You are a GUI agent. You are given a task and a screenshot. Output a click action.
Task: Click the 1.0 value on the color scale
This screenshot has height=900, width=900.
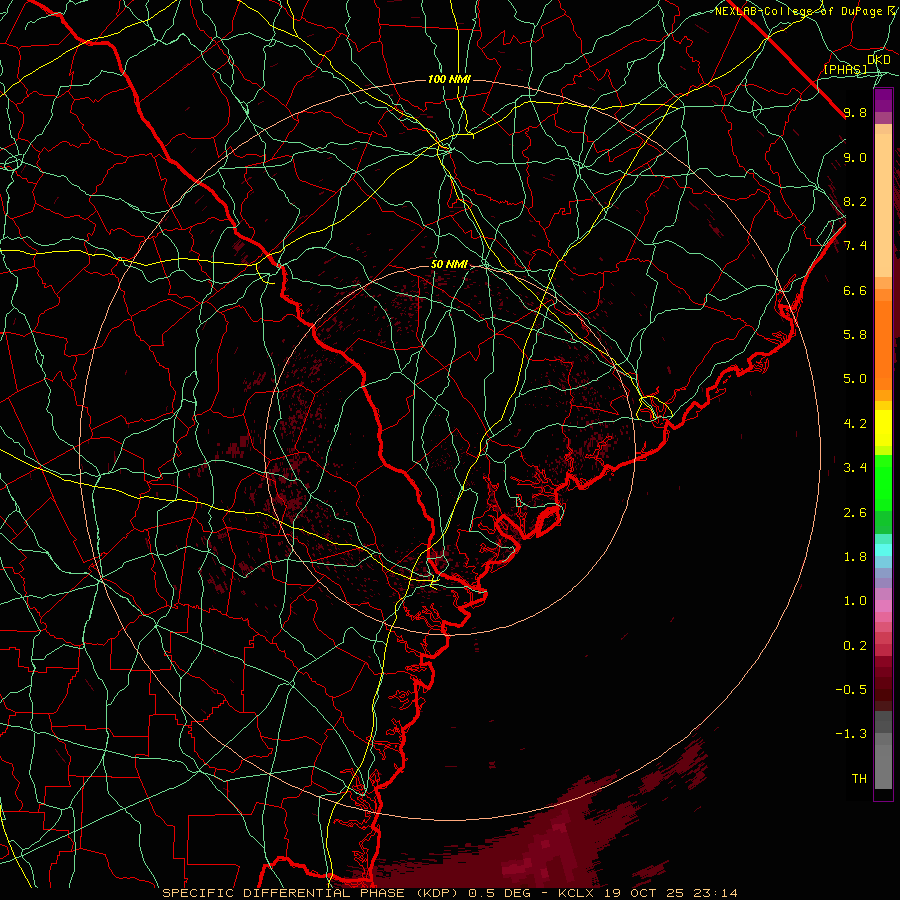855,601
